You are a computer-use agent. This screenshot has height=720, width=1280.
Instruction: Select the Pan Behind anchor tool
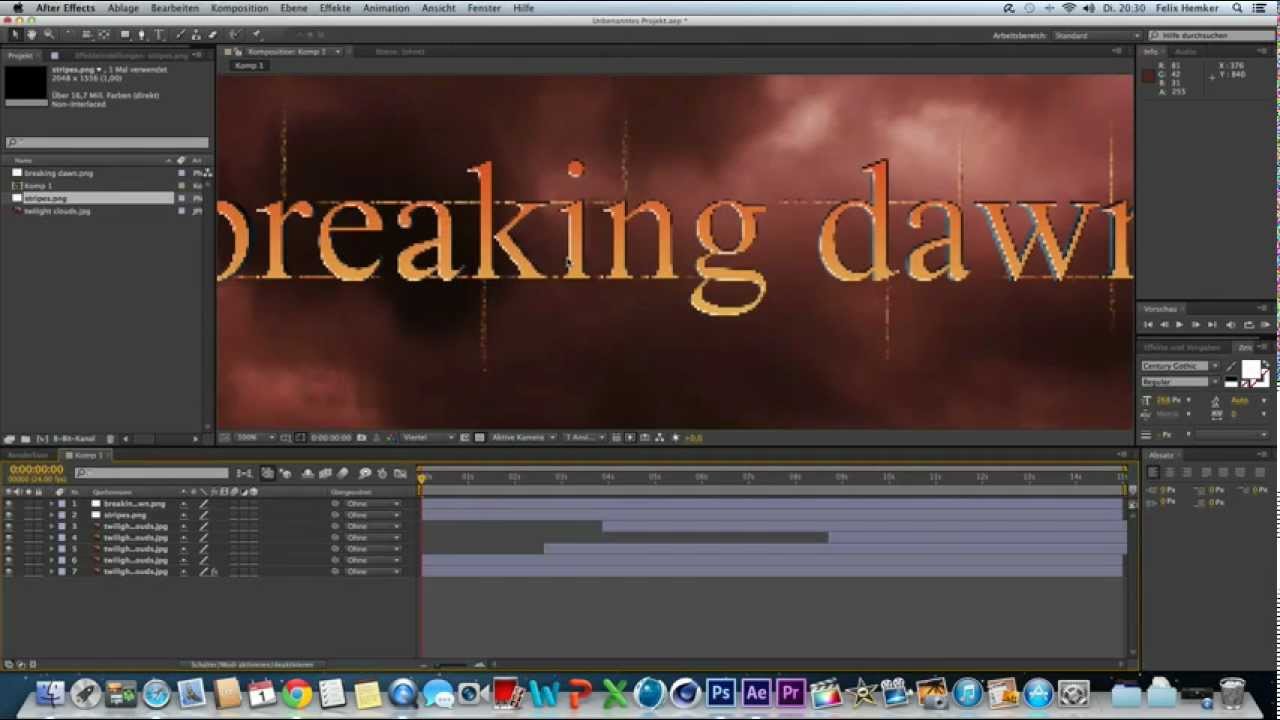(x=104, y=34)
